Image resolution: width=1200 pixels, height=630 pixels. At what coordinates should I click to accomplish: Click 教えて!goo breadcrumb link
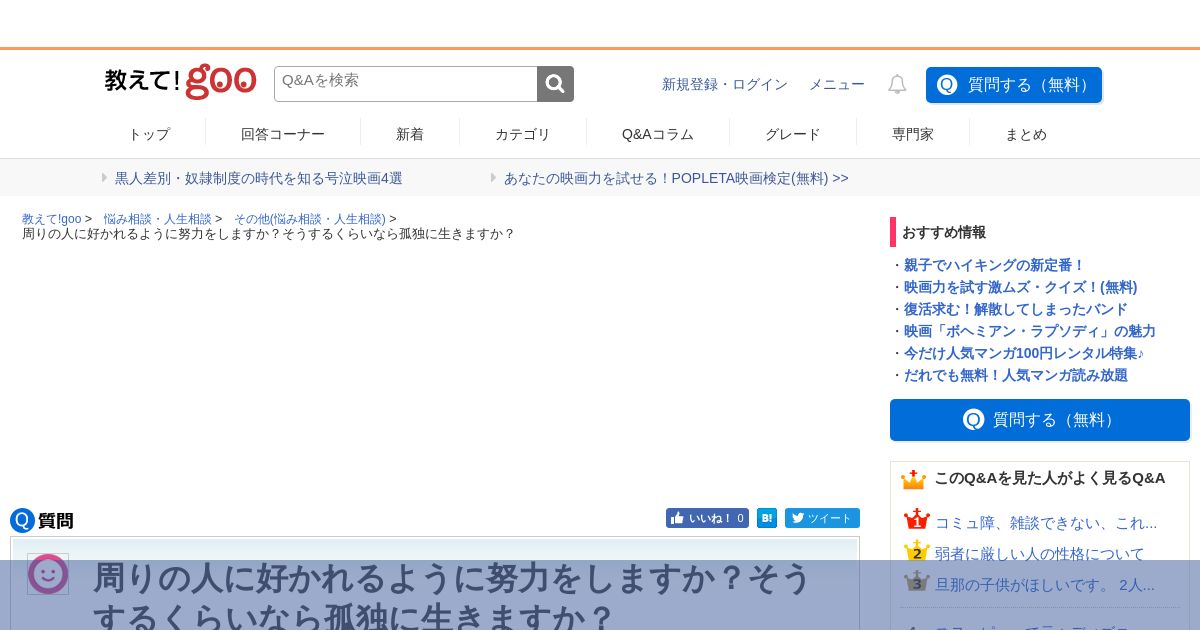click(52, 219)
